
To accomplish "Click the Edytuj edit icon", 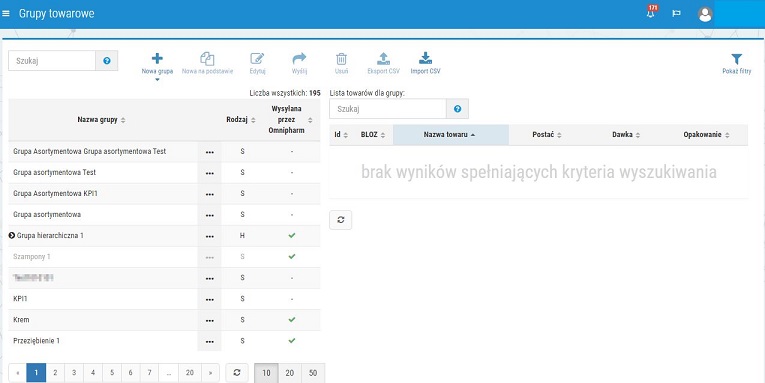I will point(257,59).
